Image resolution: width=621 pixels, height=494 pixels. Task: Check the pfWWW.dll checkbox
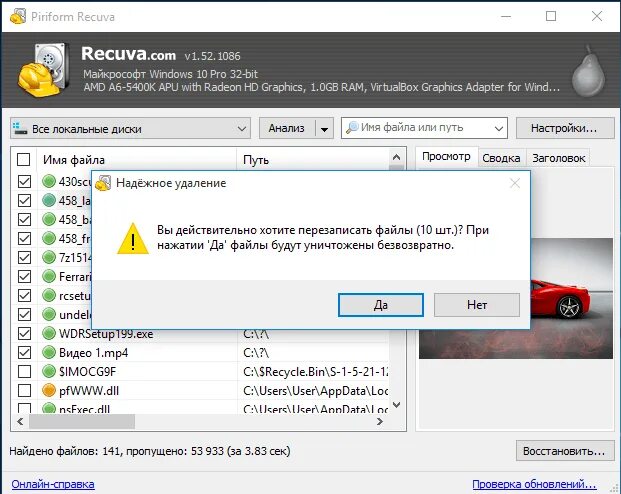24,391
